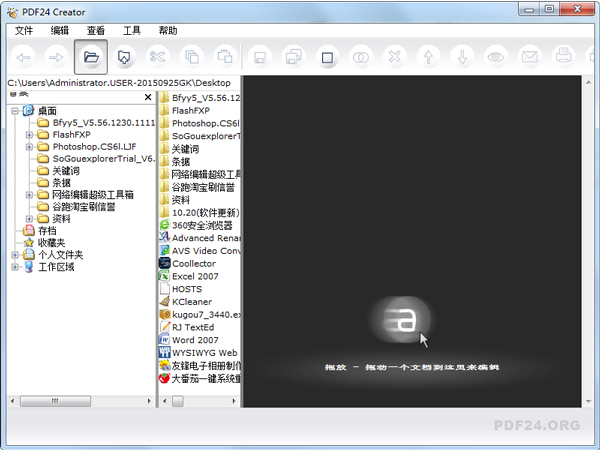
Task: Click the email envelope icon
Action: pyautogui.click(x=530, y=57)
